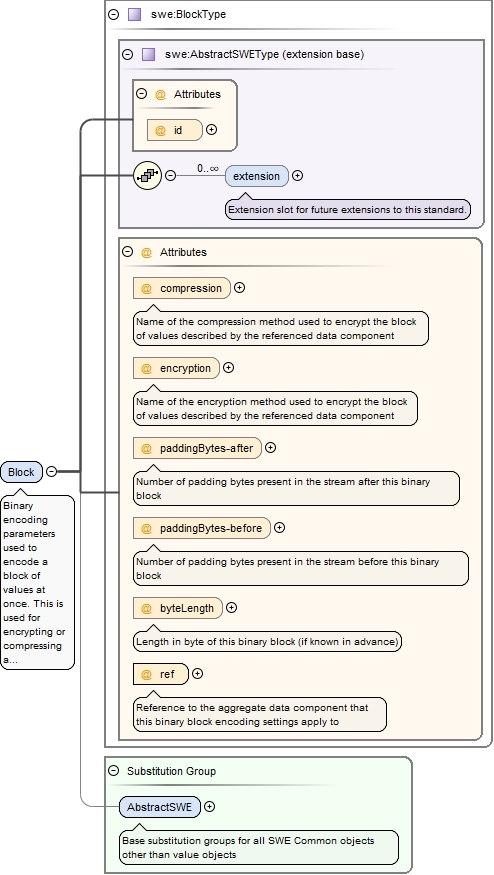Expand the extension element plus button
This screenshot has width=494, height=875.
pyautogui.click(x=298, y=175)
